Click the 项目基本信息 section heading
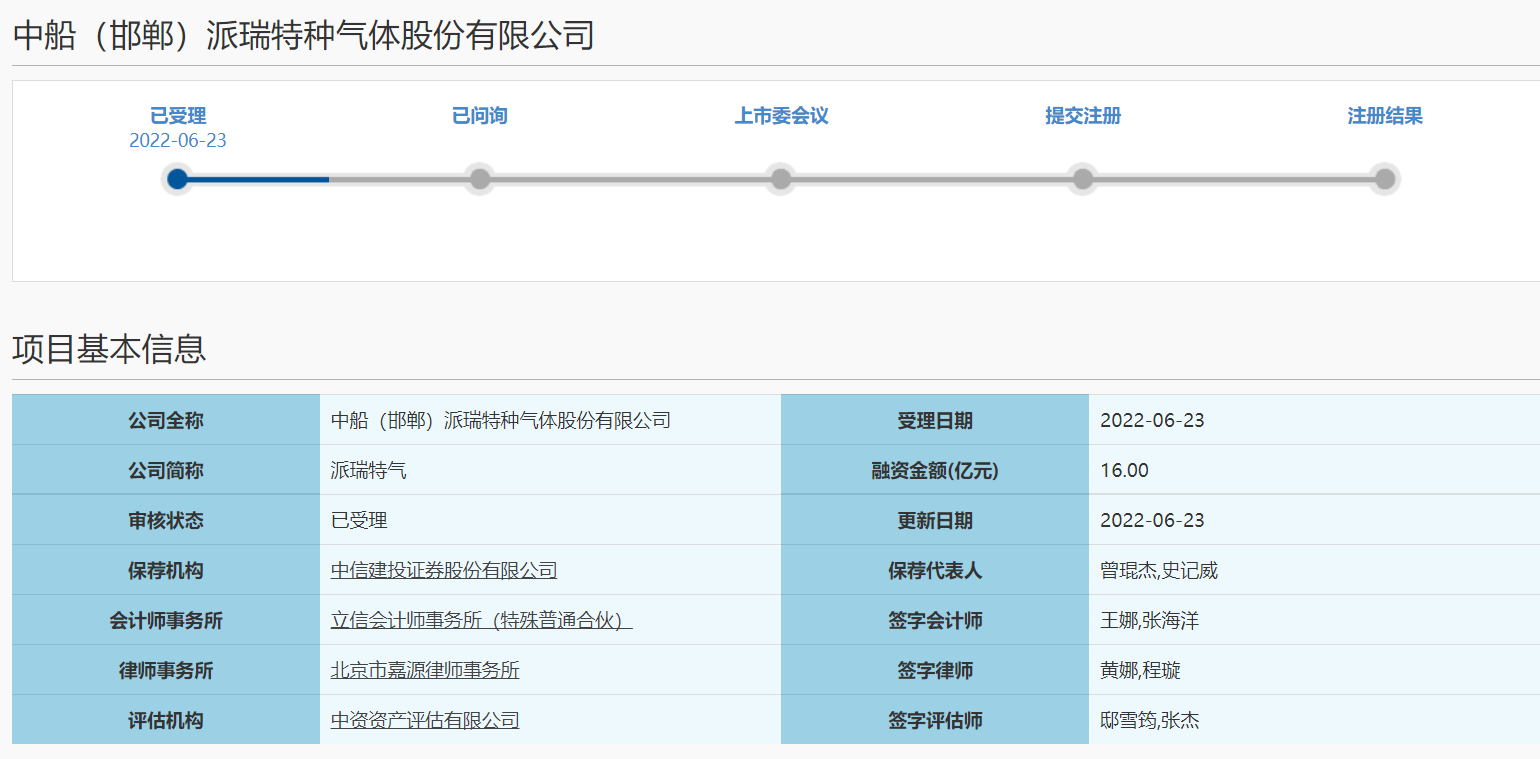The width and height of the screenshot is (1540, 759). tap(109, 349)
